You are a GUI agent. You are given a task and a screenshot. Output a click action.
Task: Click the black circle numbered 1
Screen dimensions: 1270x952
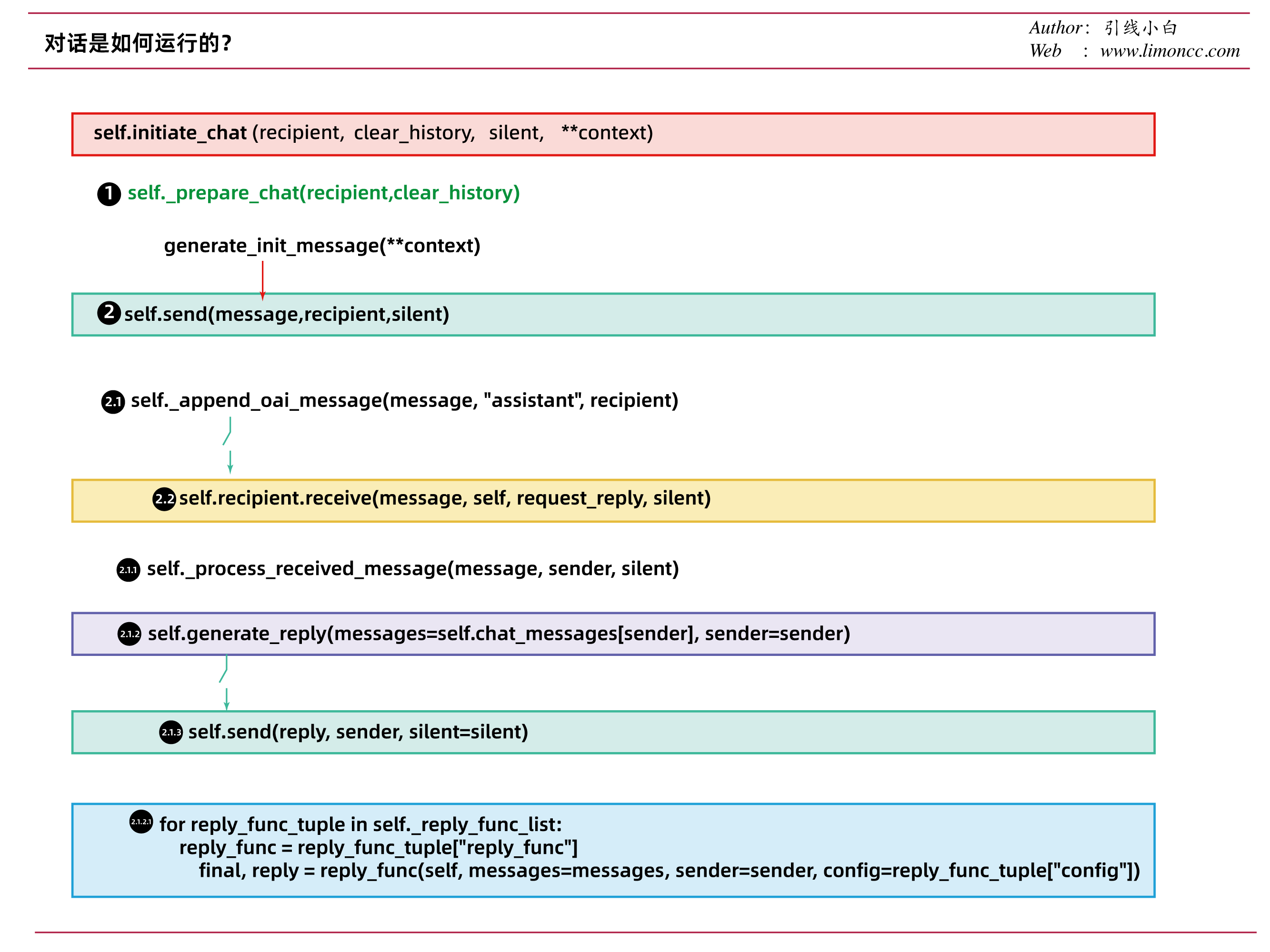tap(109, 194)
